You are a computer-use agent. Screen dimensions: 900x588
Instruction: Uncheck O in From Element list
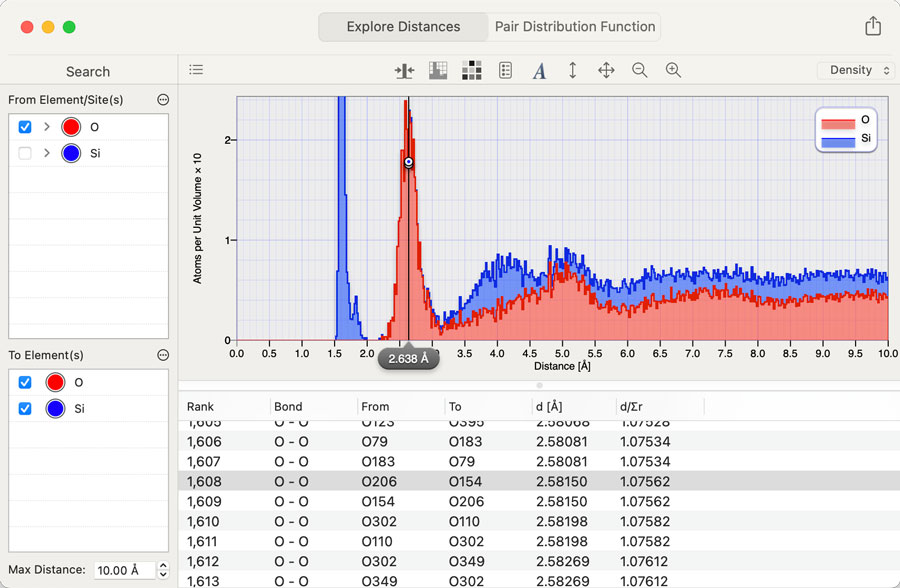[x=25, y=128]
